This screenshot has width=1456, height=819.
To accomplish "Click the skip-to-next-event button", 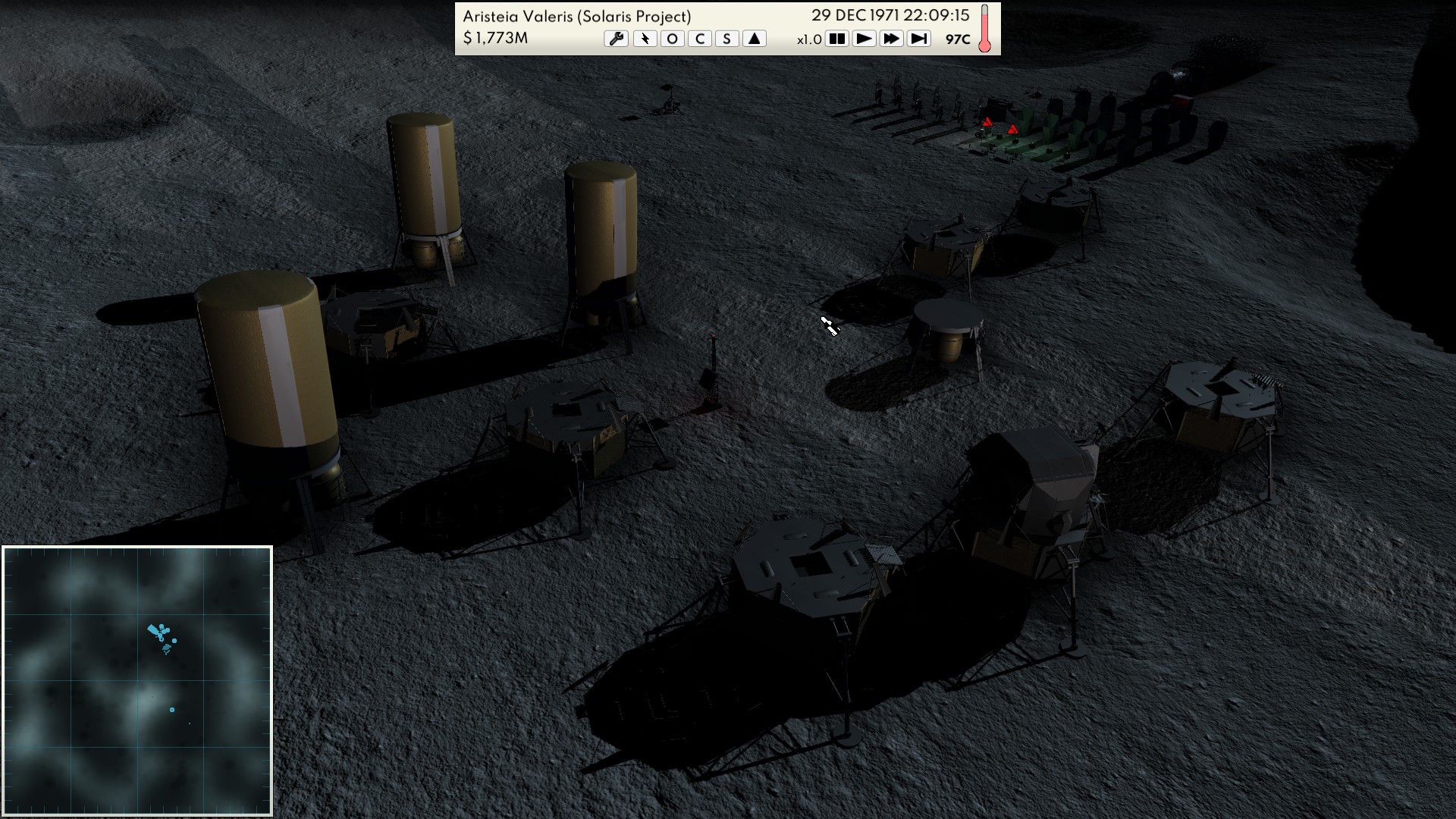I will (x=918, y=39).
